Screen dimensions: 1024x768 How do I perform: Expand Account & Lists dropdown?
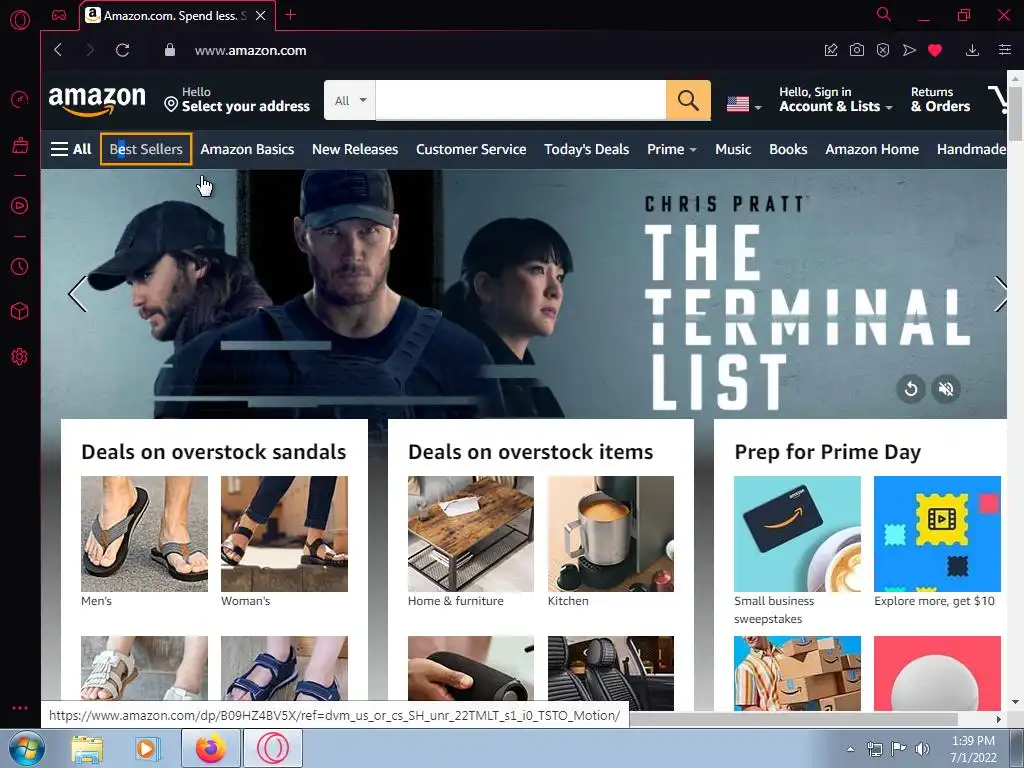(x=835, y=99)
